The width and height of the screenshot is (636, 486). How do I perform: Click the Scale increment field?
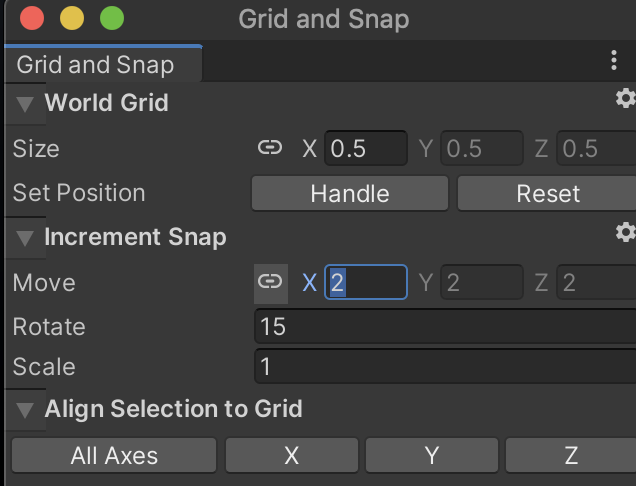coord(445,366)
